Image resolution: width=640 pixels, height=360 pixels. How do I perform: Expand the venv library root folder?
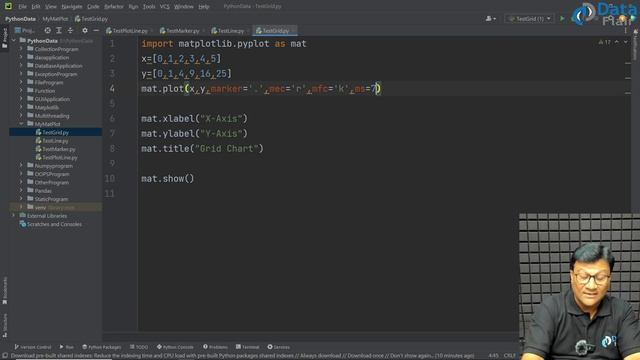(x=21, y=207)
